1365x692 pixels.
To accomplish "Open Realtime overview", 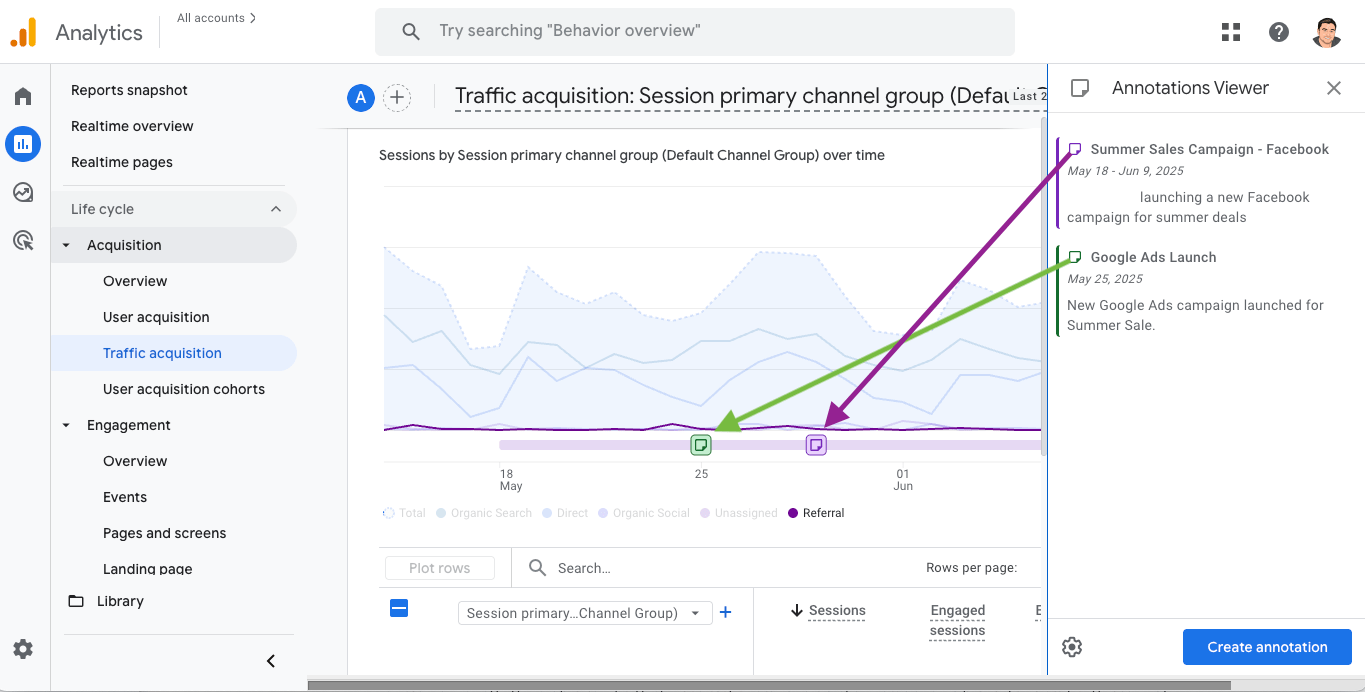I will coord(132,126).
